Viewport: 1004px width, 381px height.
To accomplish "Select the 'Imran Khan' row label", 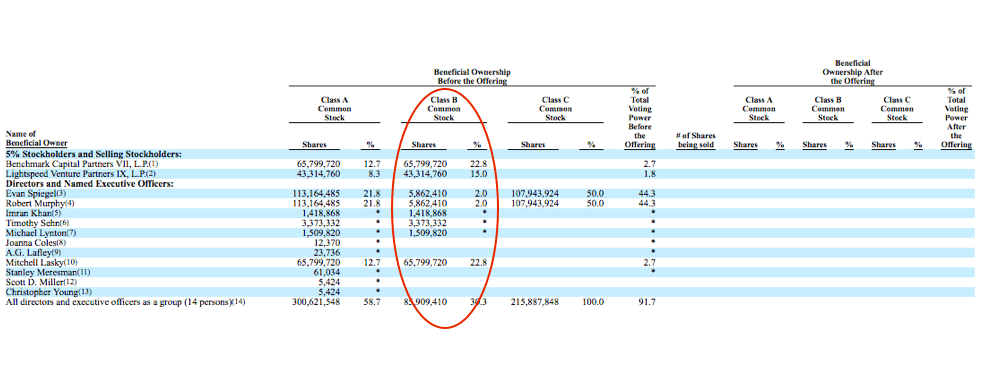I will click(x=27, y=213).
